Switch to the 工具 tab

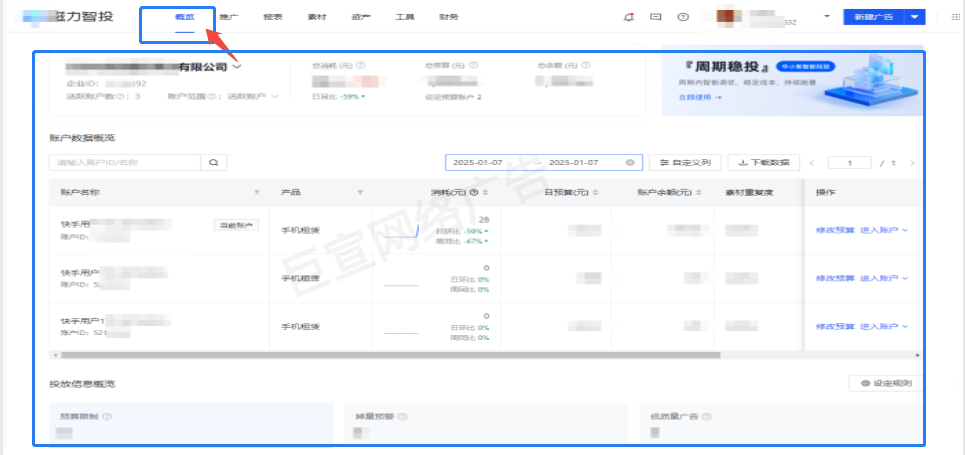pyautogui.click(x=404, y=17)
